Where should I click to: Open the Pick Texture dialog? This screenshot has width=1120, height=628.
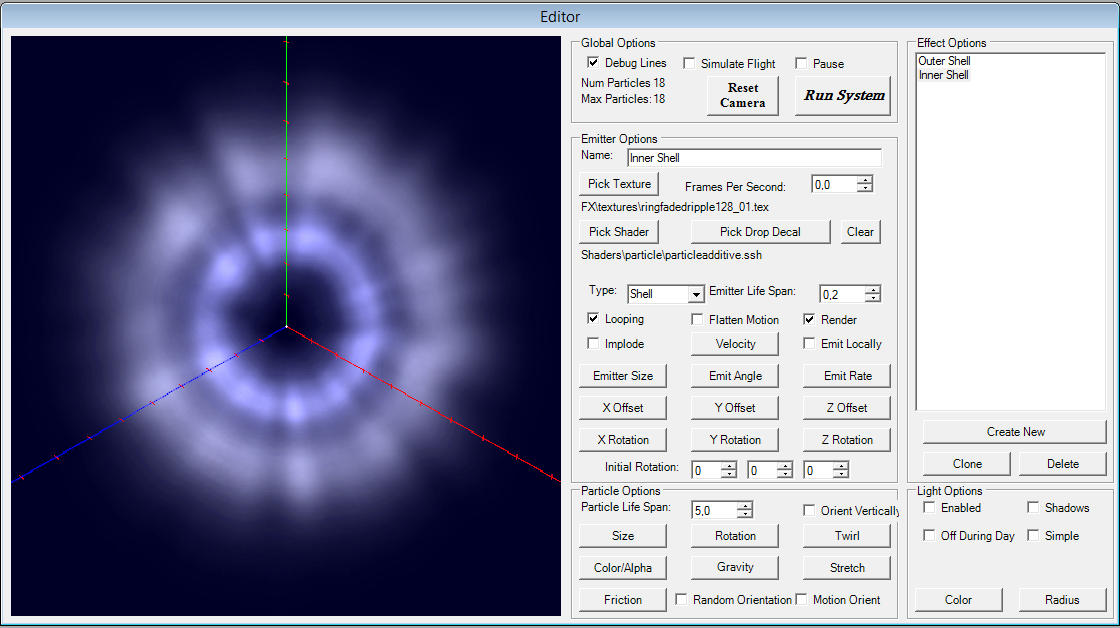pyautogui.click(x=619, y=184)
